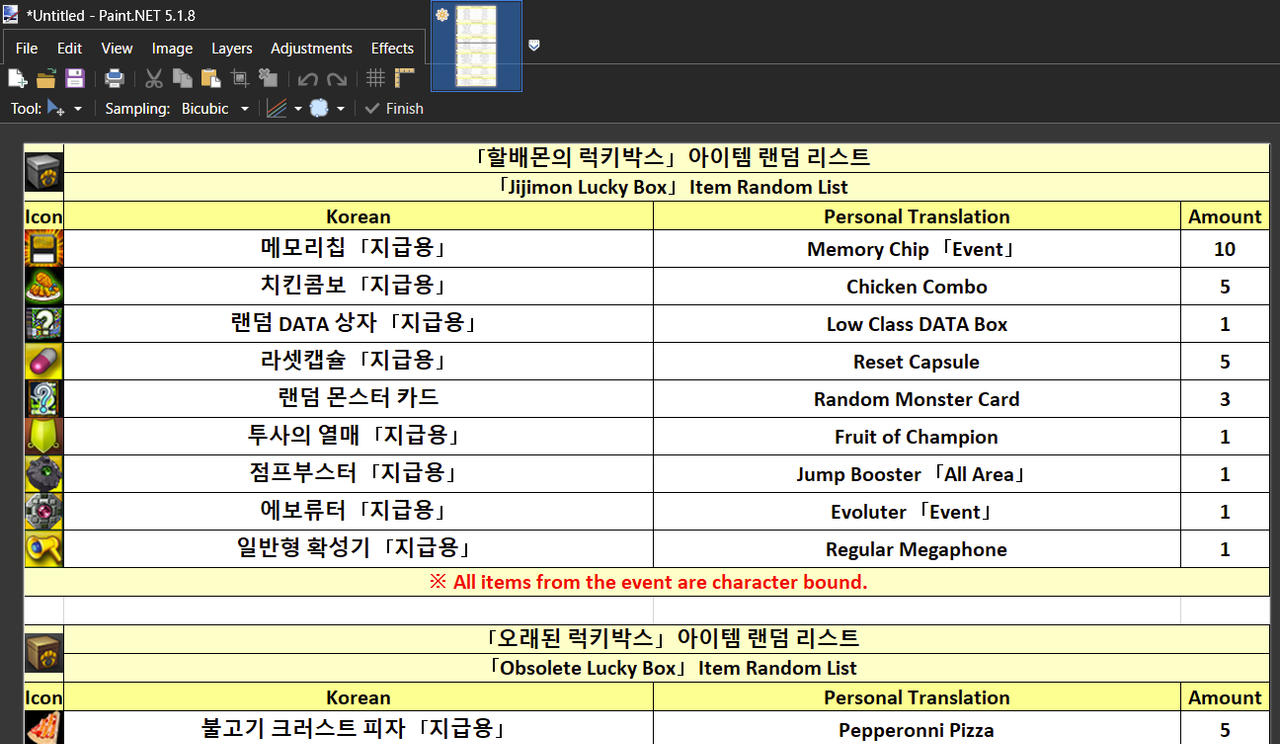Open the File menu
This screenshot has height=744, width=1280.
tap(27, 48)
